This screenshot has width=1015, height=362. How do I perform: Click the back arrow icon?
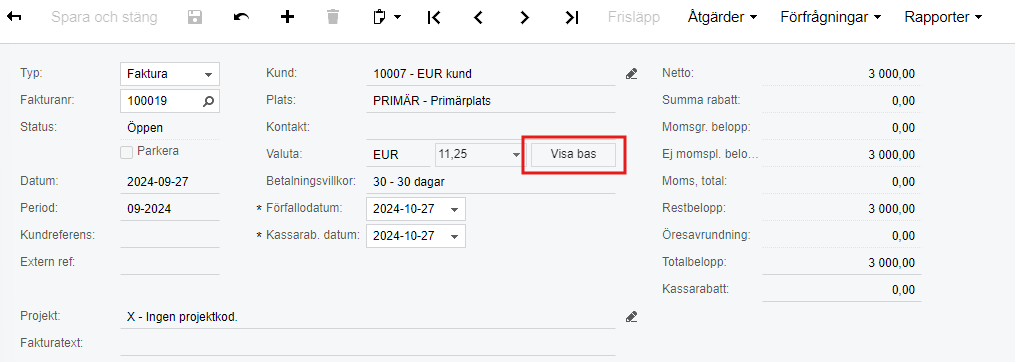coord(14,17)
